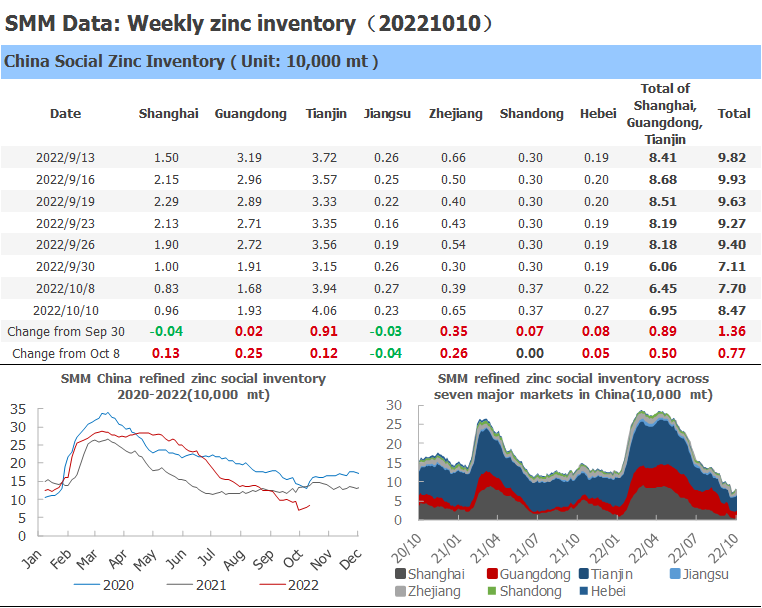Click the Hebei legend color swatch
Image resolution: width=762 pixels, height=608 pixels.
[x=584, y=591]
